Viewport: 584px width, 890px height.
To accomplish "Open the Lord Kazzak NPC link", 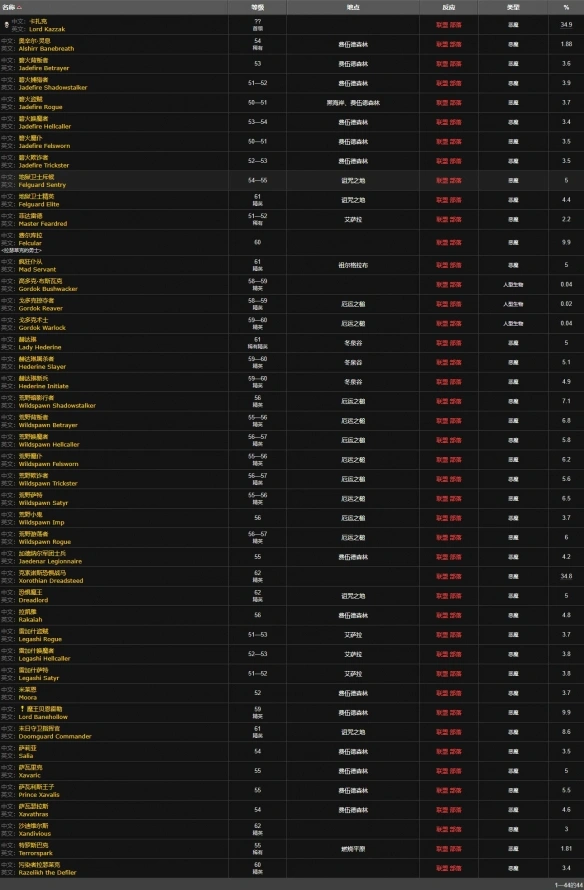I will (47, 29).
